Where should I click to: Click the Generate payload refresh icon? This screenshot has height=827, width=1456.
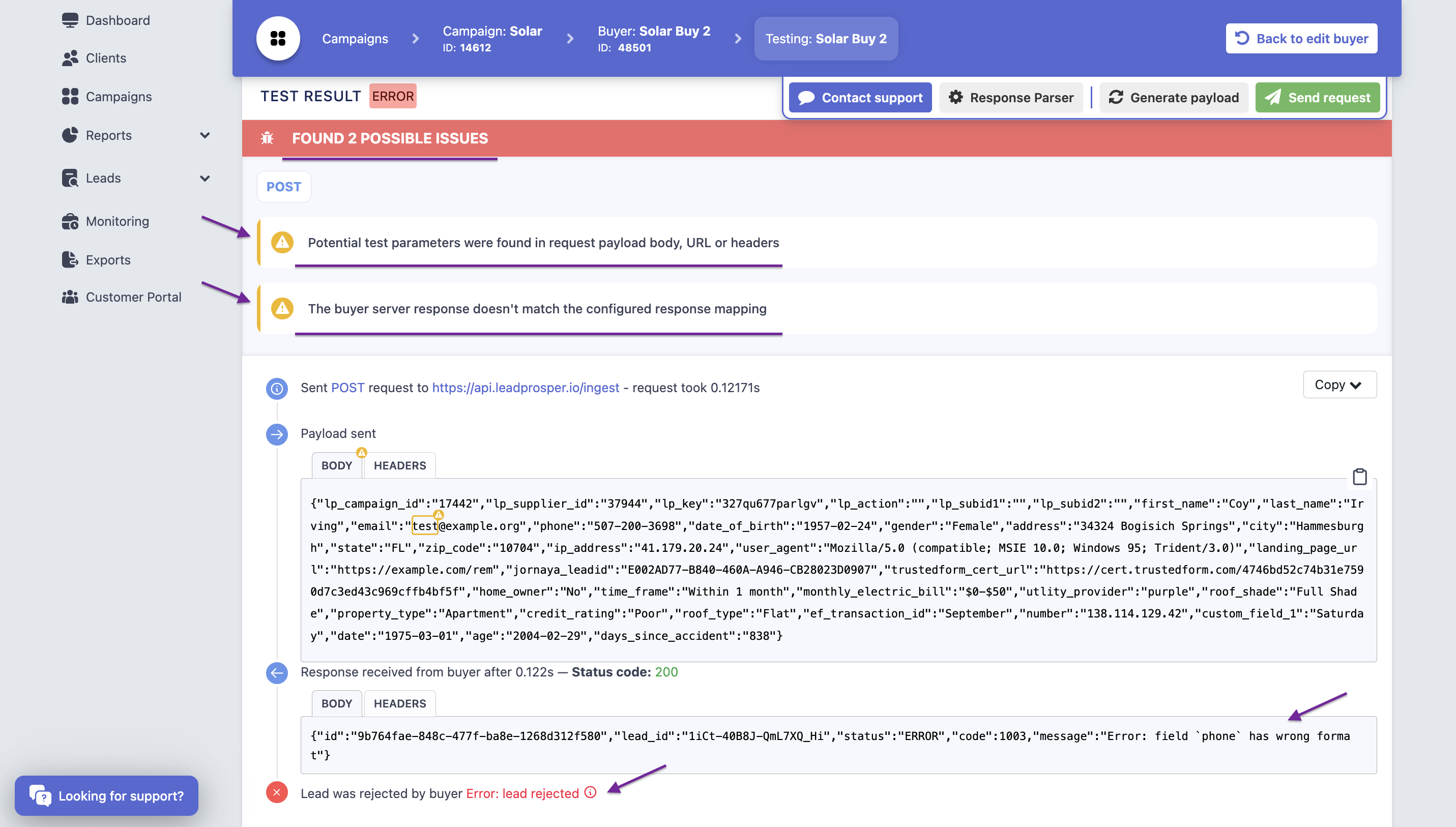(x=1117, y=97)
